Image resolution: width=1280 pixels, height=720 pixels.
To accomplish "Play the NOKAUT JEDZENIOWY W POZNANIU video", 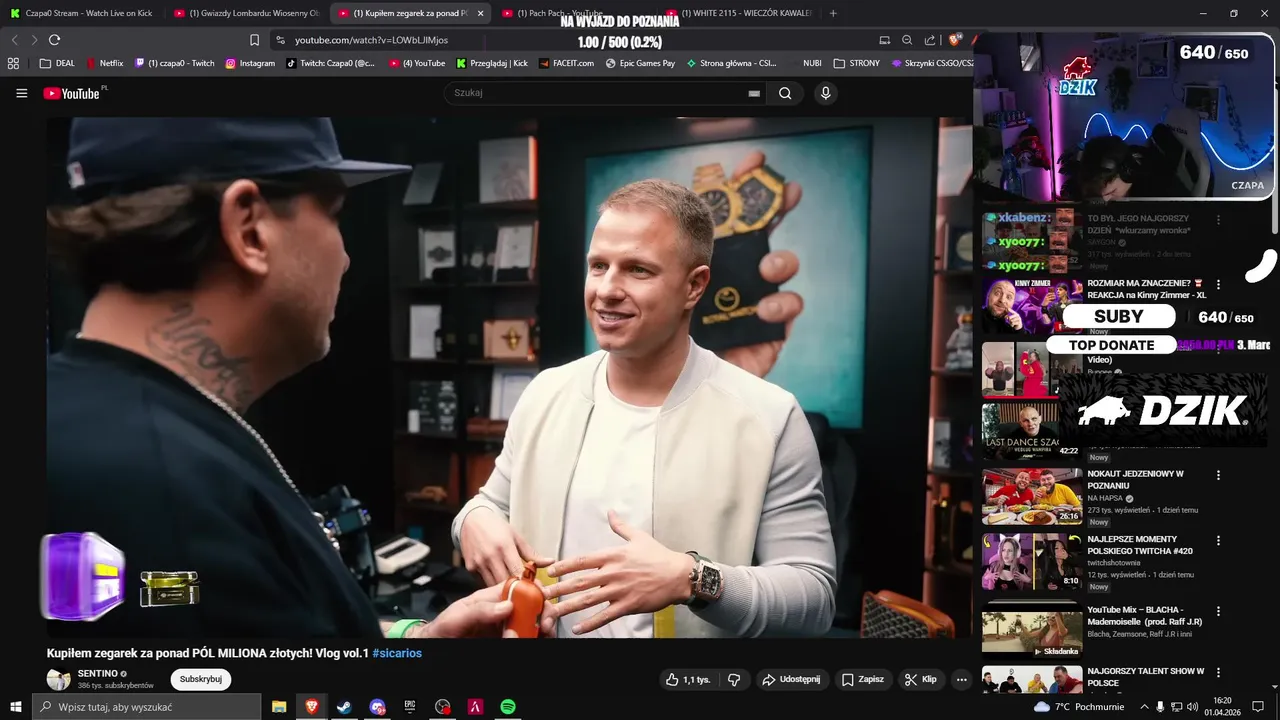I will (1032, 497).
